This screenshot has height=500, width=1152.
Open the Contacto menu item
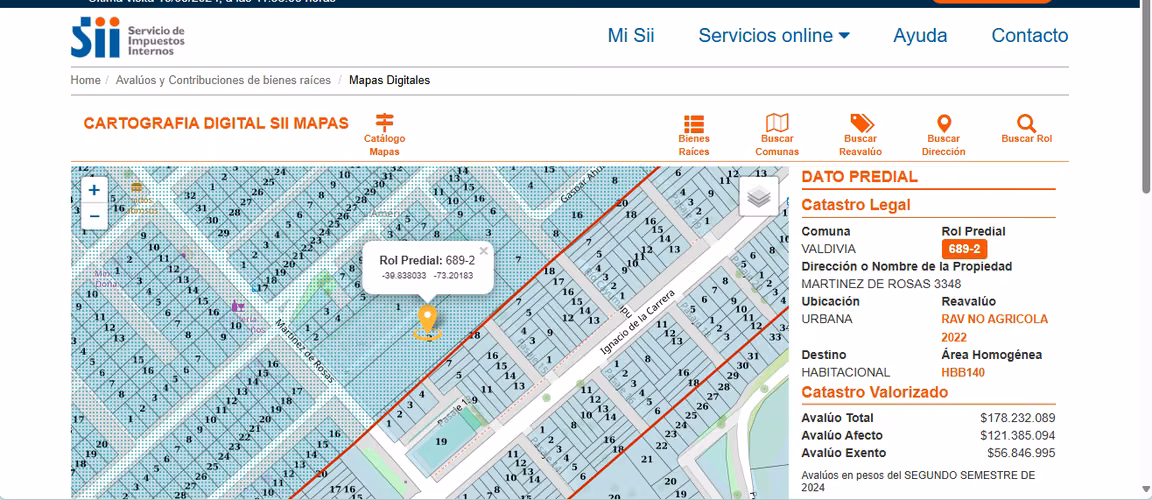(1029, 35)
